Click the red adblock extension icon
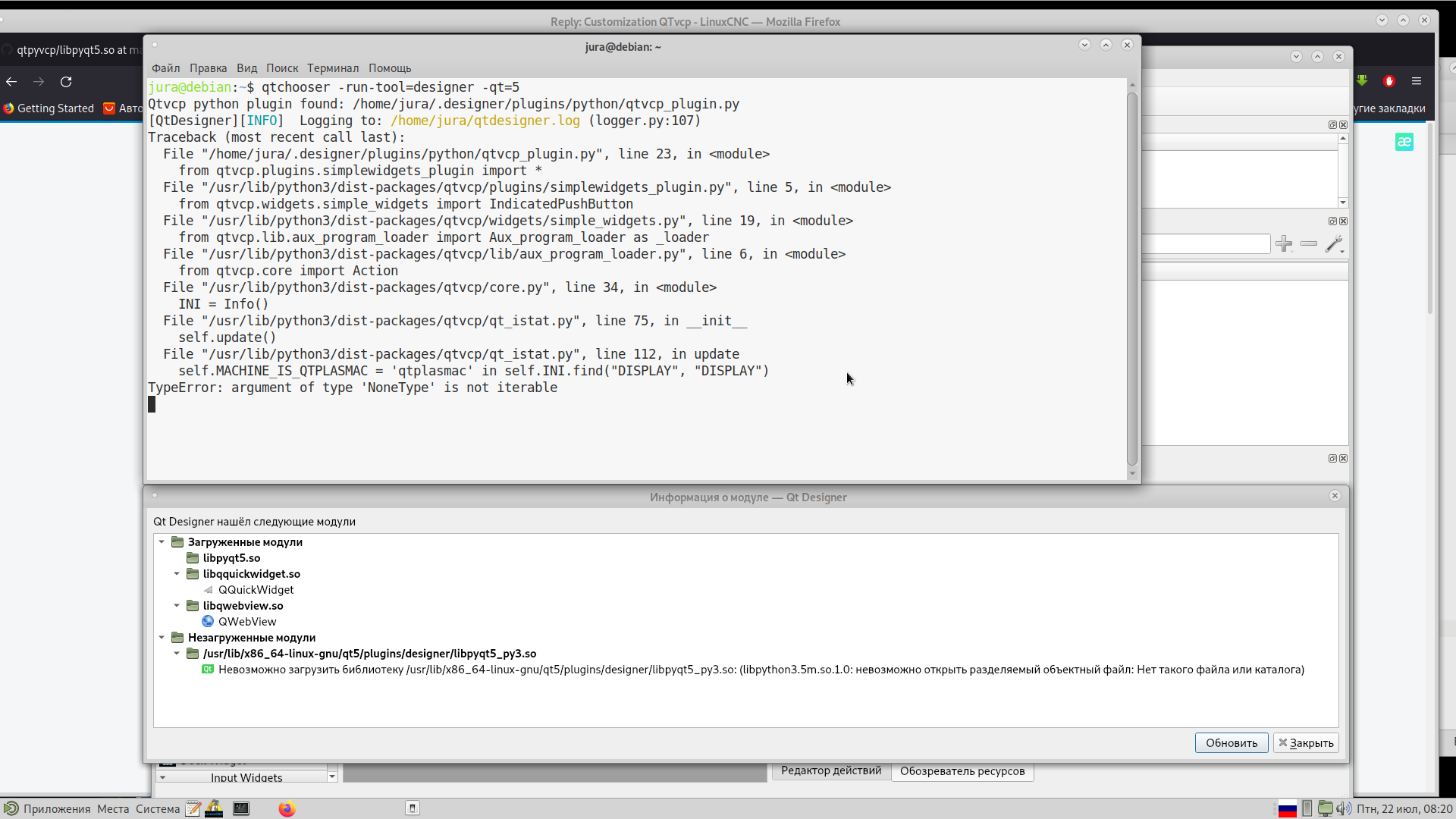 click(1389, 81)
